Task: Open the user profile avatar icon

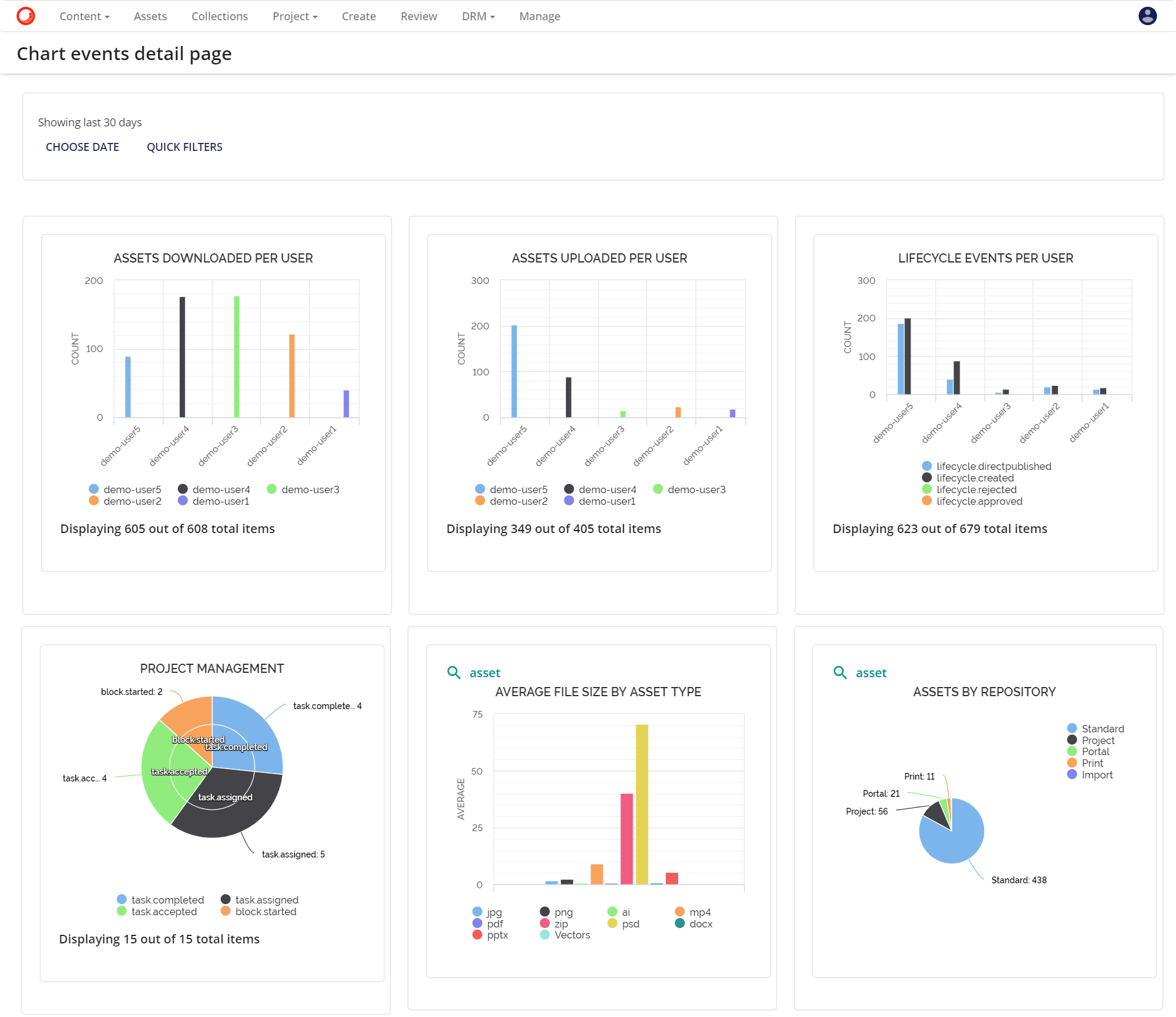Action: click(x=1148, y=16)
